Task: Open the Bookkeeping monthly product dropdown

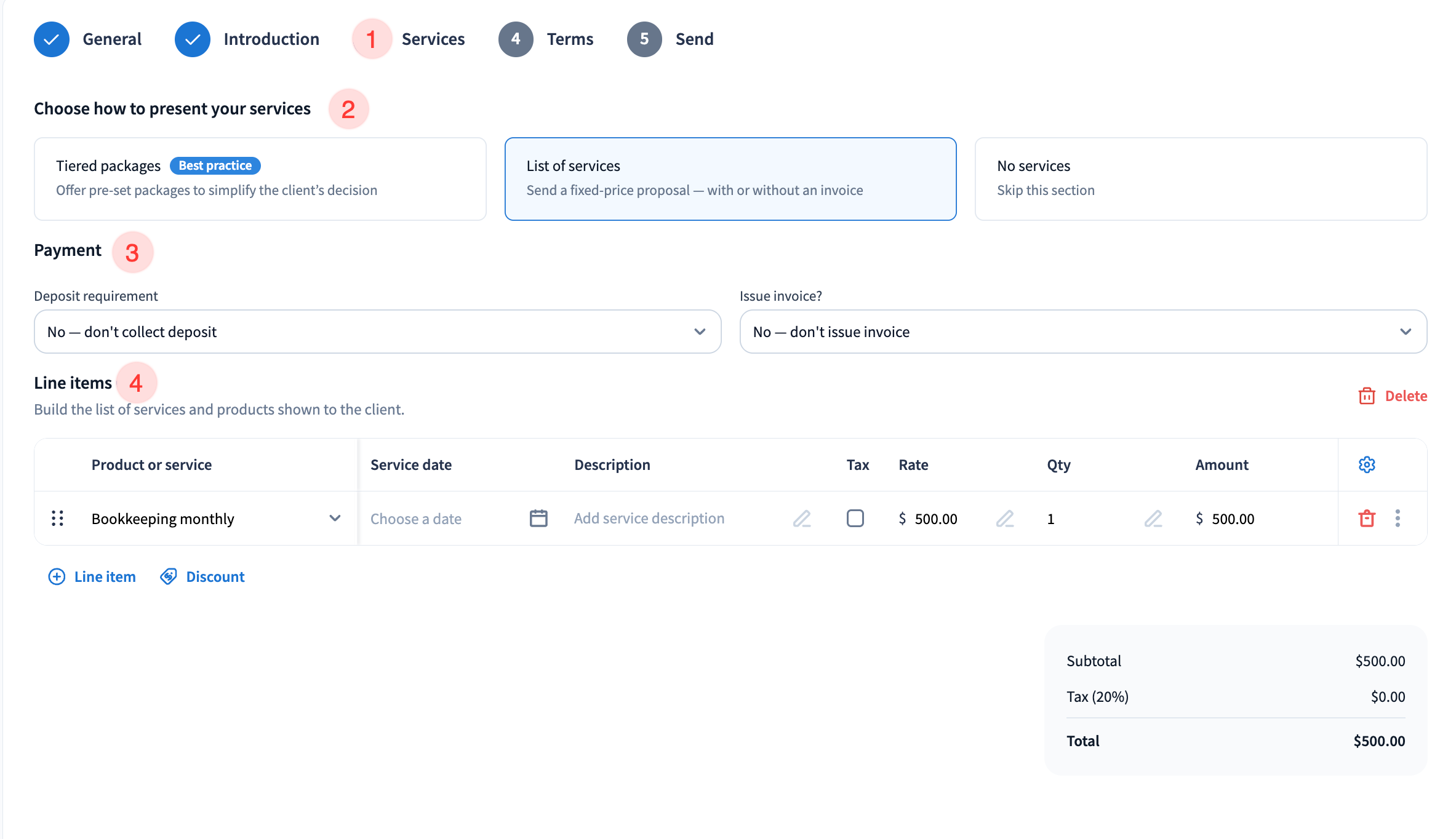Action: (x=335, y=519)
